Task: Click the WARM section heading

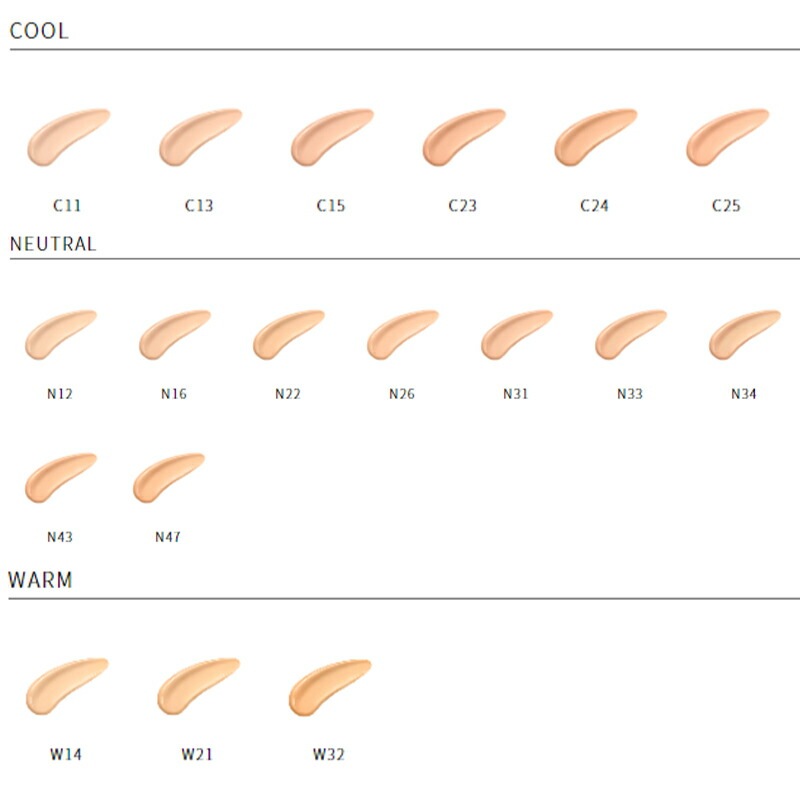Action: pyautogui.click(x=40, y=580)
